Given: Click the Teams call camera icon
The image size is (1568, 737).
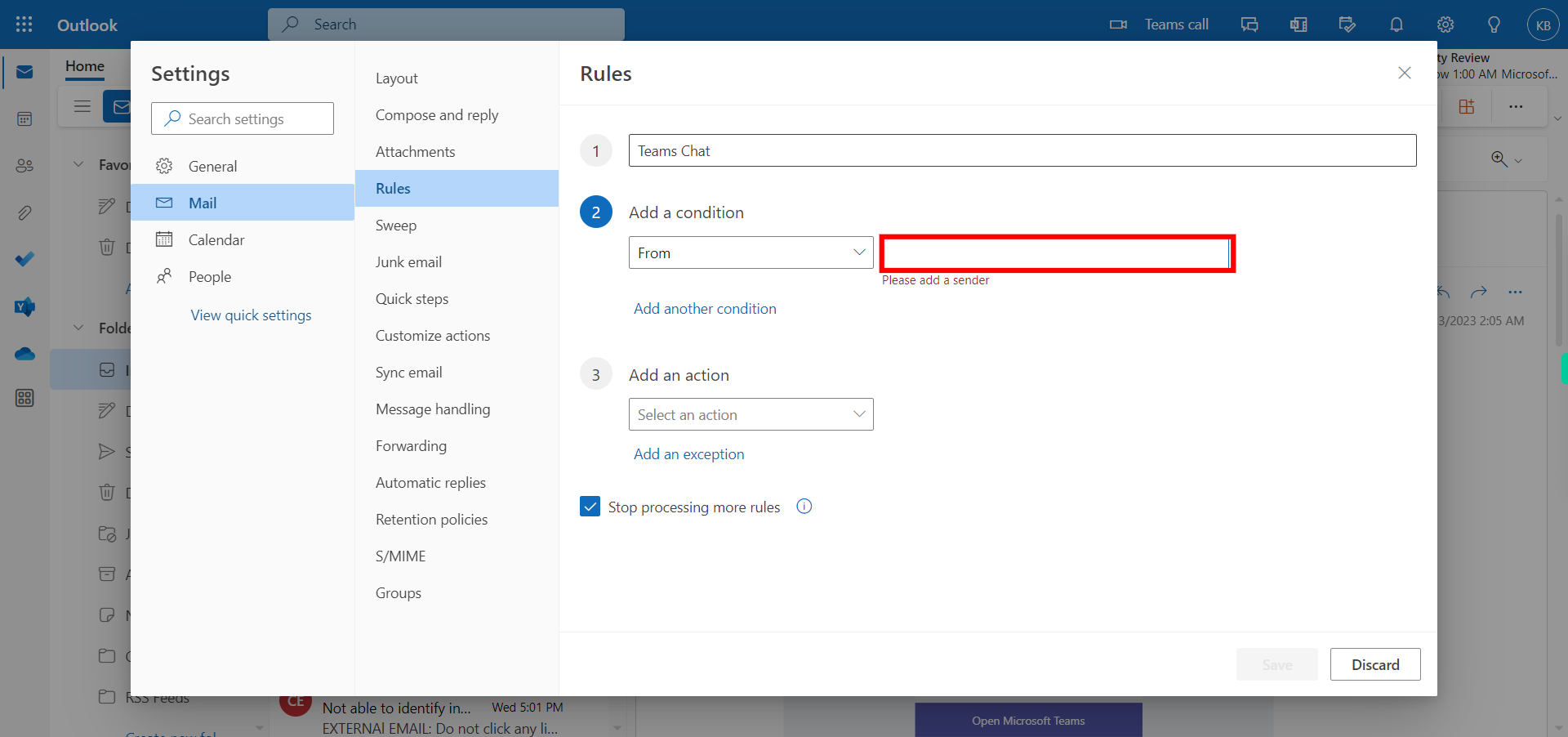Looking at the screenshot, I should [1118, 25].
